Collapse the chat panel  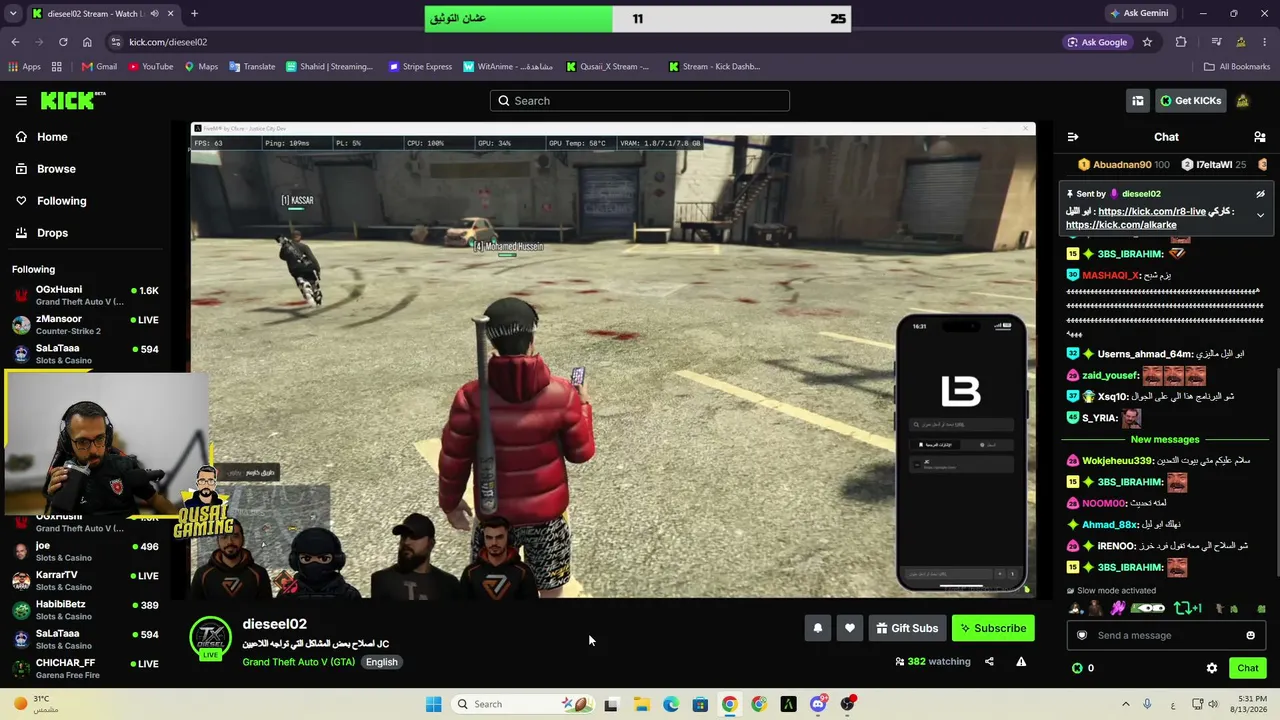point(1073,137)
